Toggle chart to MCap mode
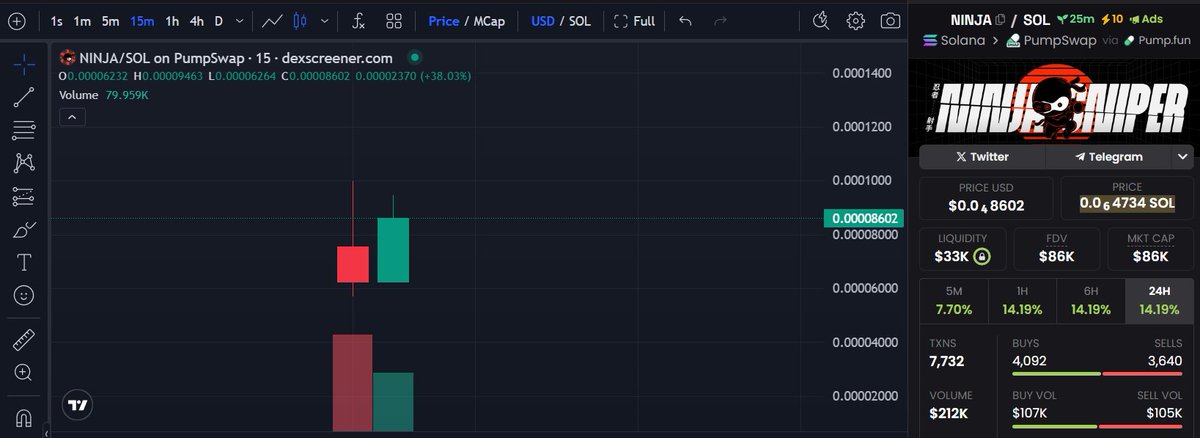1200x438 pixels. coord(489,20)
